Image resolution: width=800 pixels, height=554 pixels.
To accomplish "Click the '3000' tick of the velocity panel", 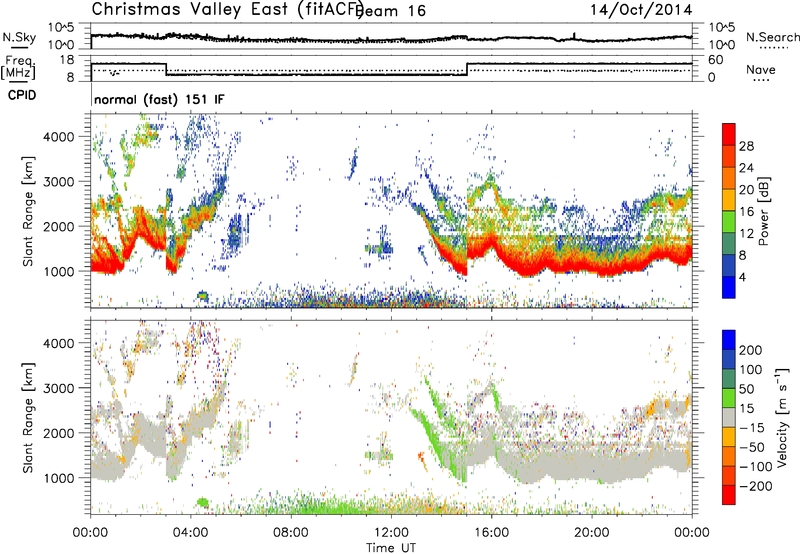I will point(59,388).
